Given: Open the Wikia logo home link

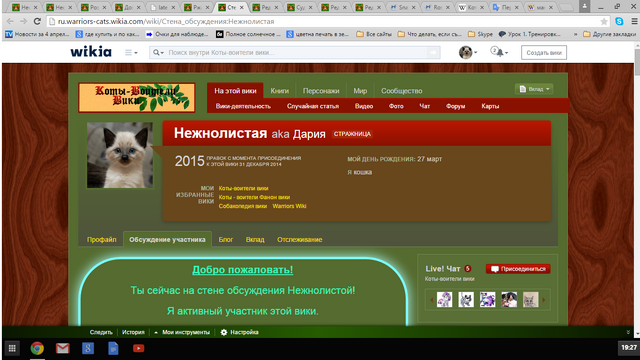Looking at the screenshot, I should [91, 52].
